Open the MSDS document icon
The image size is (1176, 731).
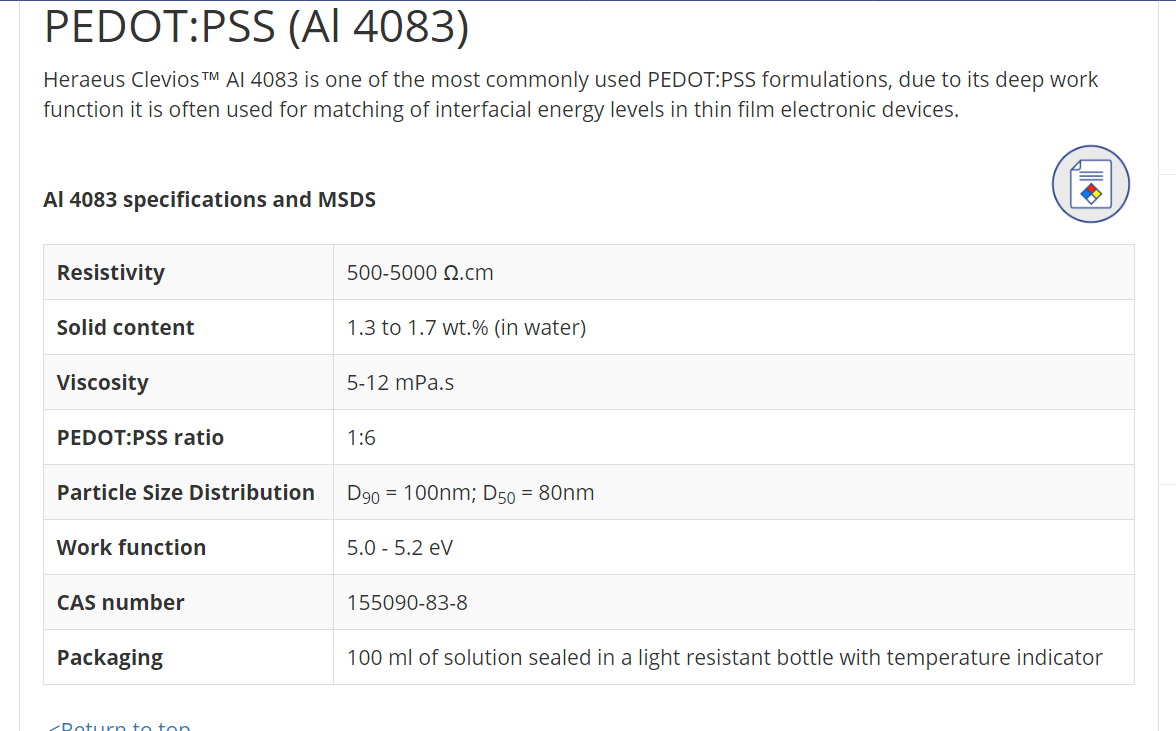[1090, 184]
